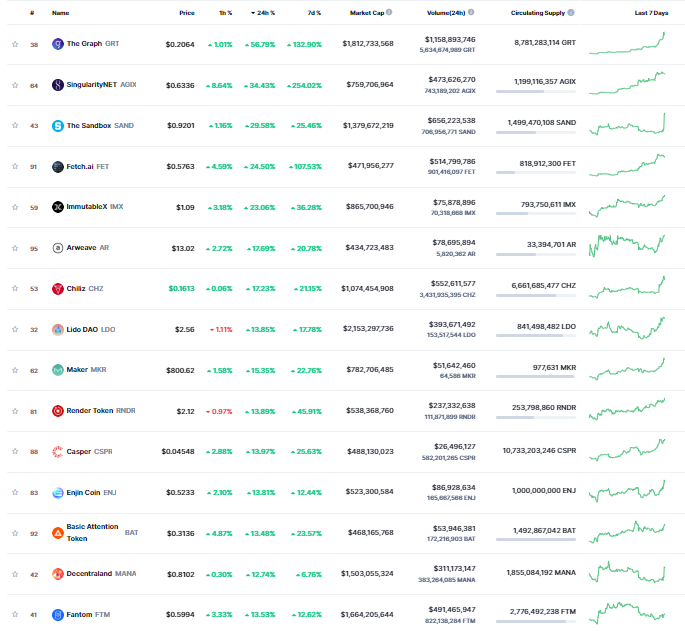Sort by 24h % column header

point(263,13)
